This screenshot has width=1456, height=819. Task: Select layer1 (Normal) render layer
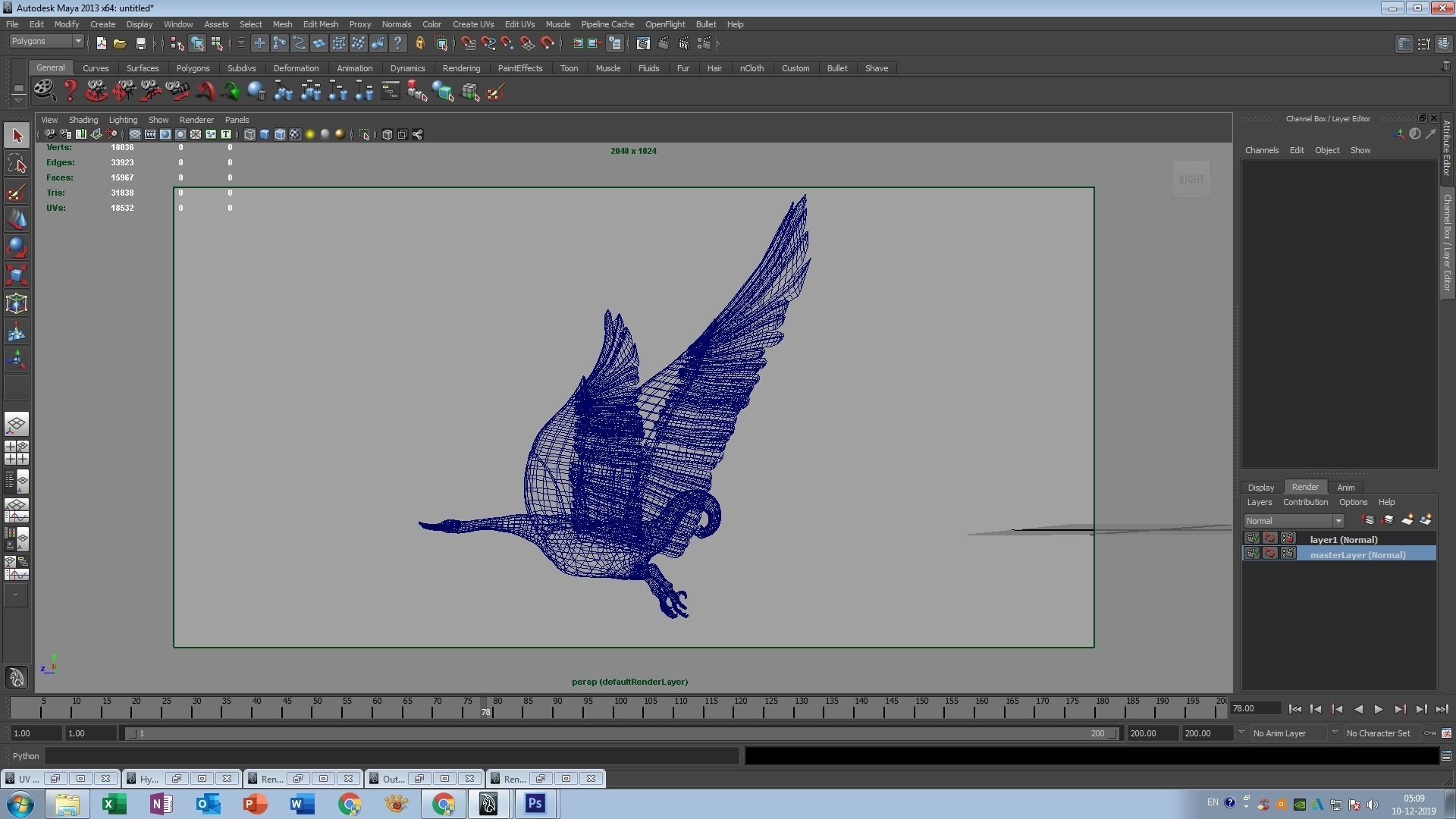point(1339,539)
